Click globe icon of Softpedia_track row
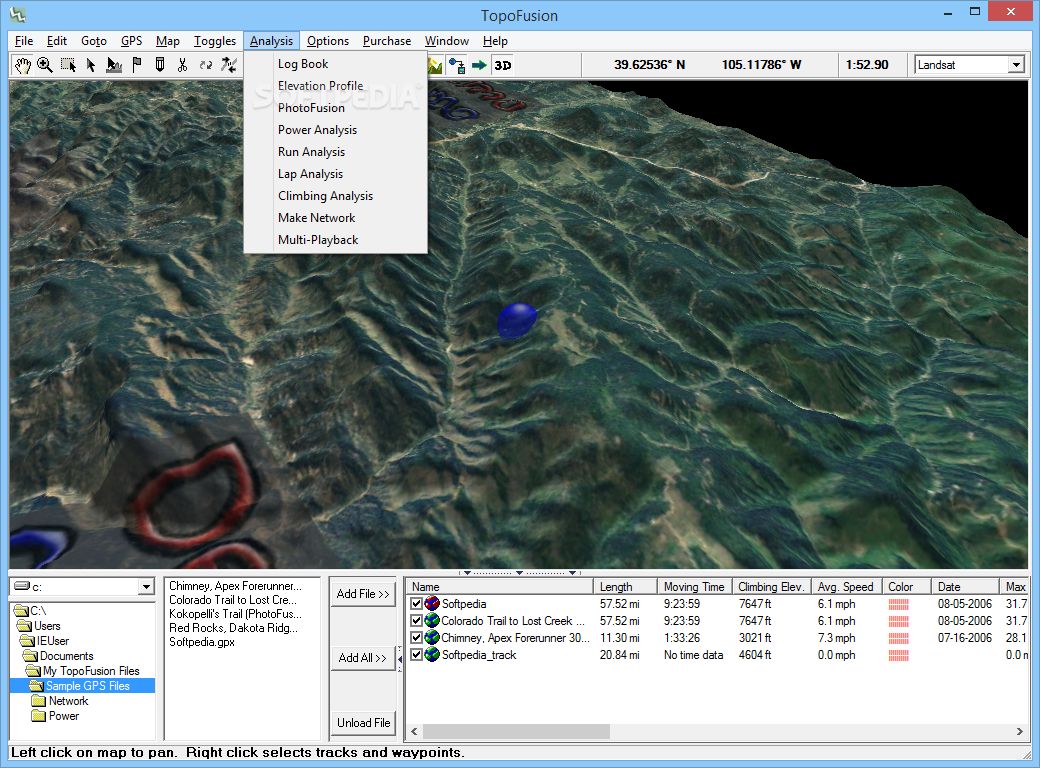Screen dimensions: 1040x768 [x=432, y=655]
